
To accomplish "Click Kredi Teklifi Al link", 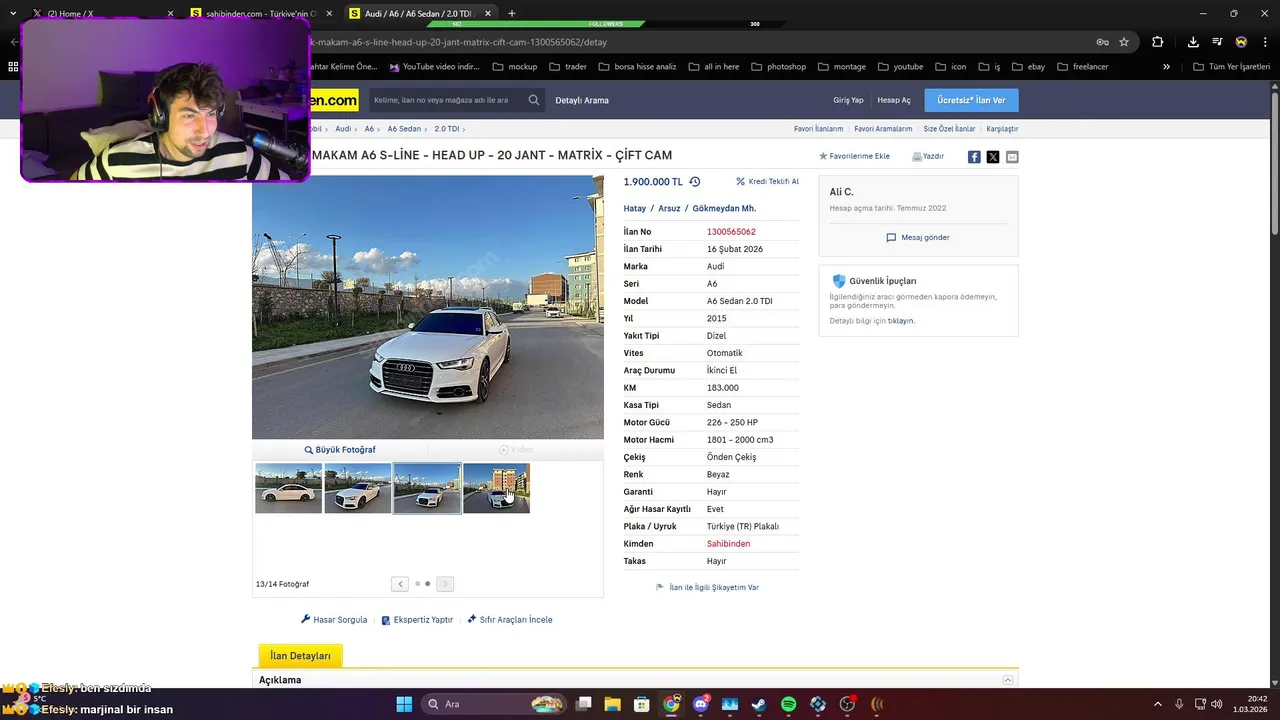I will tap(767, 182).
